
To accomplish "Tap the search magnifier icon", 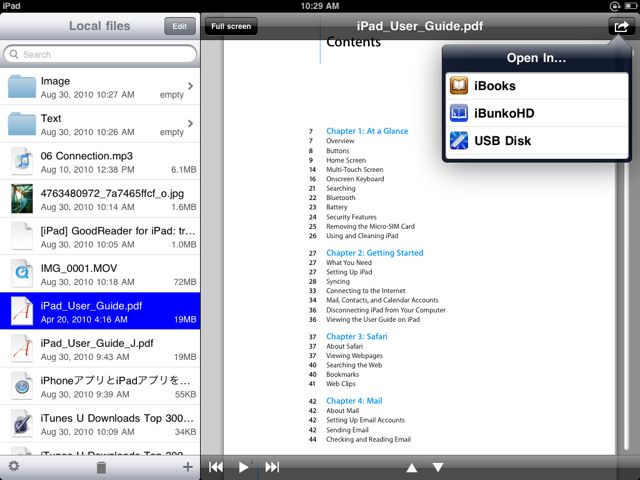I will [x=14, y=54].
